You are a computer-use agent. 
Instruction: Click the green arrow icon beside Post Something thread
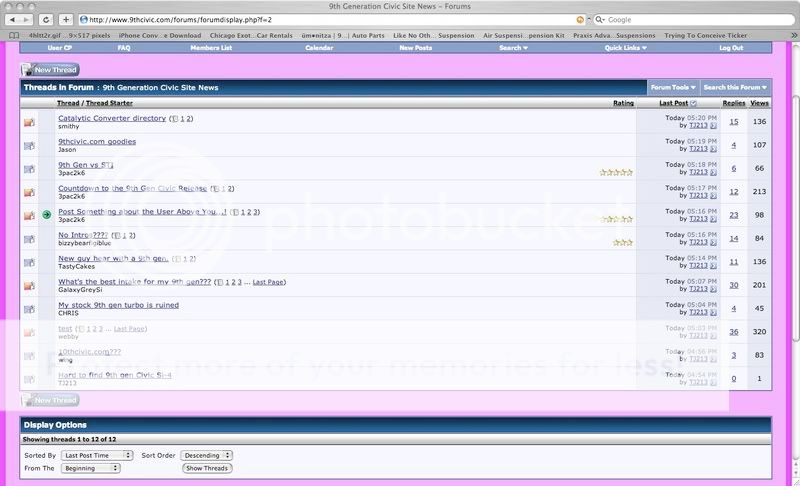point(46,214)
